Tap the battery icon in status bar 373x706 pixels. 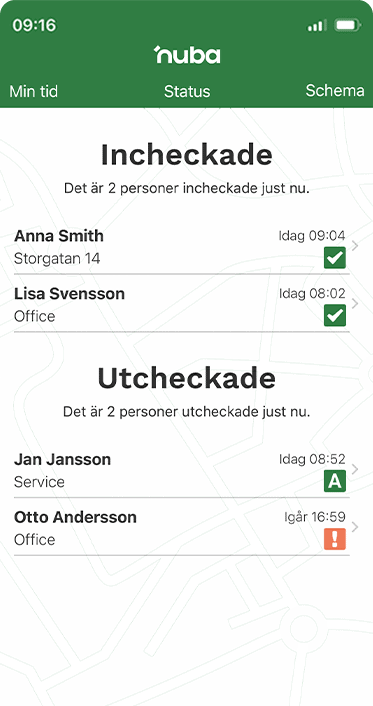click(x=348, y=25)
